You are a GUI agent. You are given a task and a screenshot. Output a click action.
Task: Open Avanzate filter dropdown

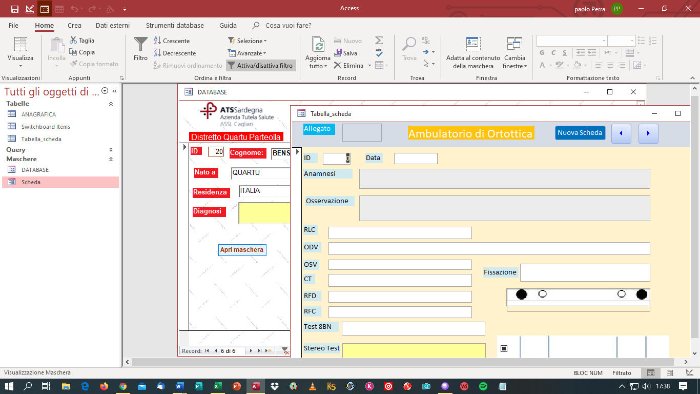[x=246, y=53]
